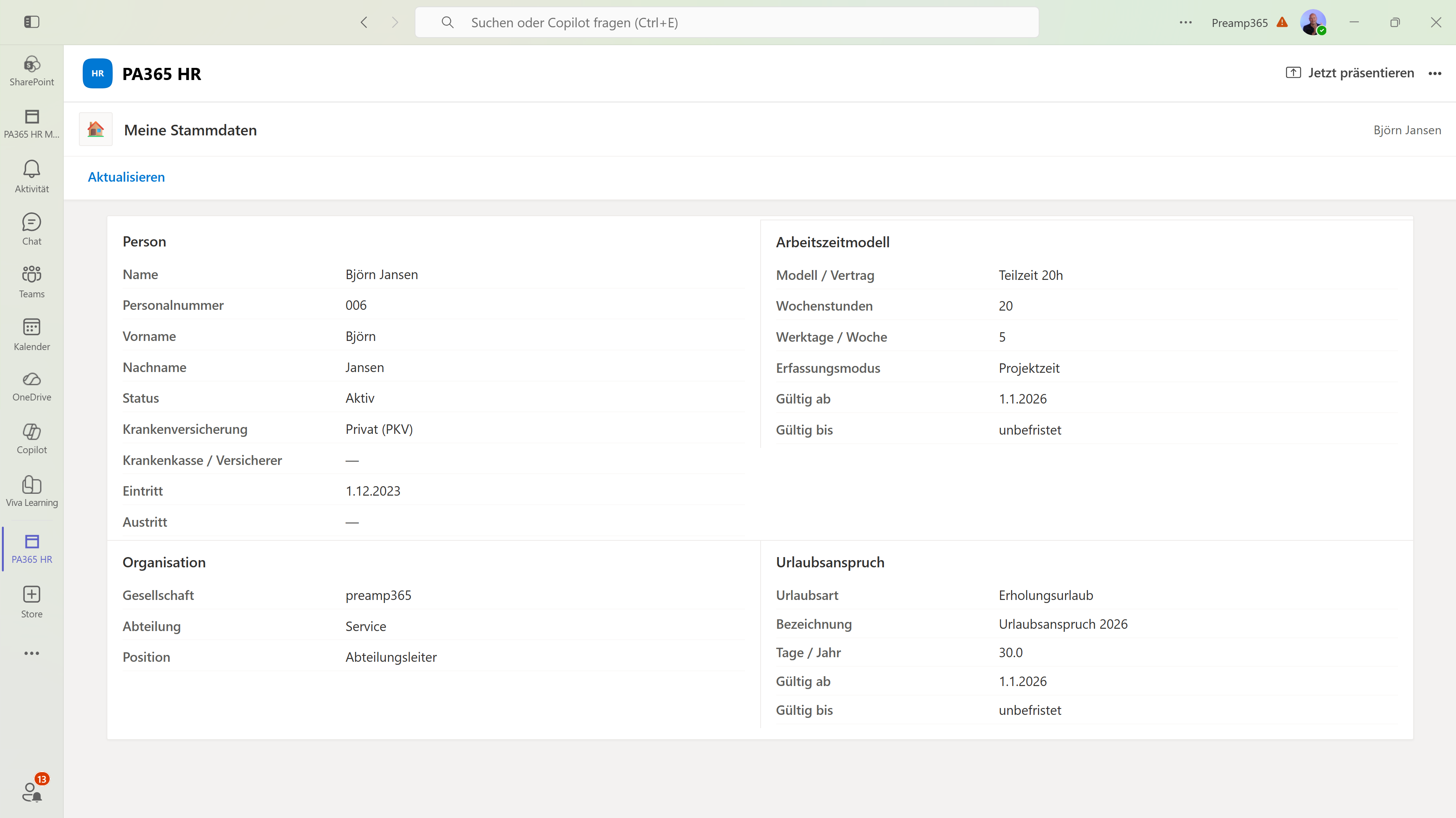Click the Position value Abteilungsleiter
The height and width of the screenshot is (818, 1456).
[x=391, y=657]
